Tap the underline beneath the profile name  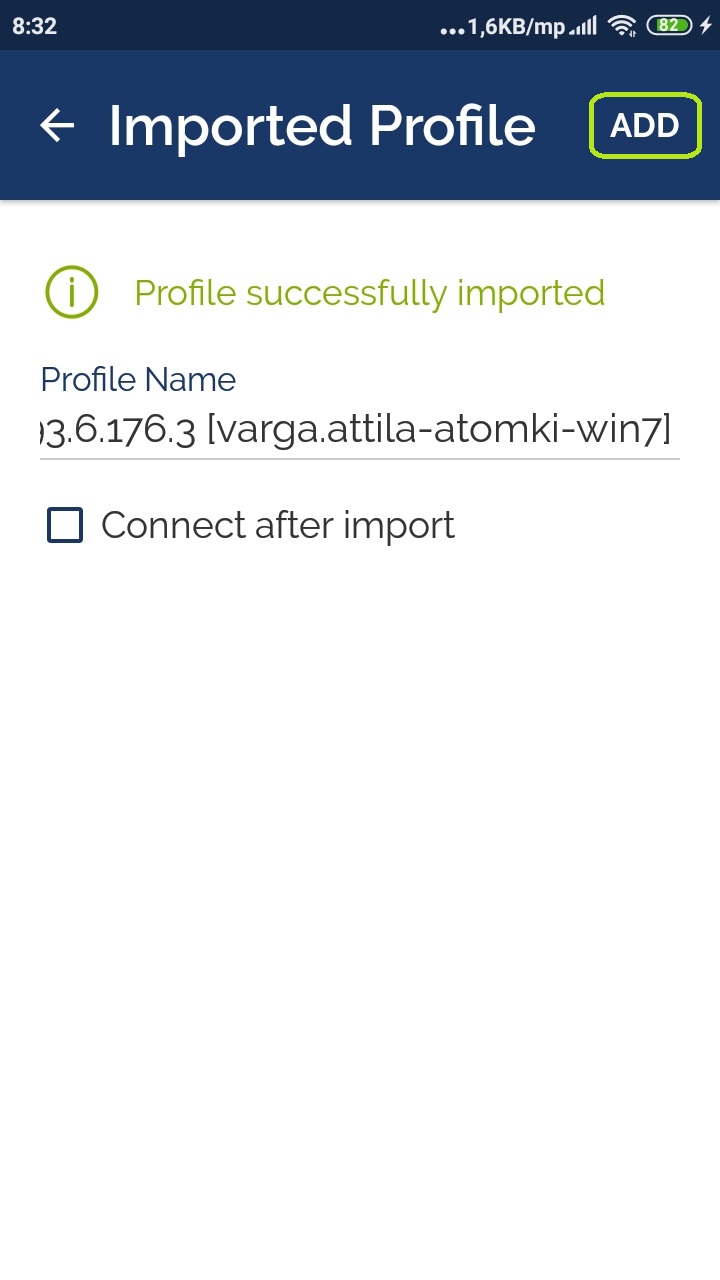[360, 458]
